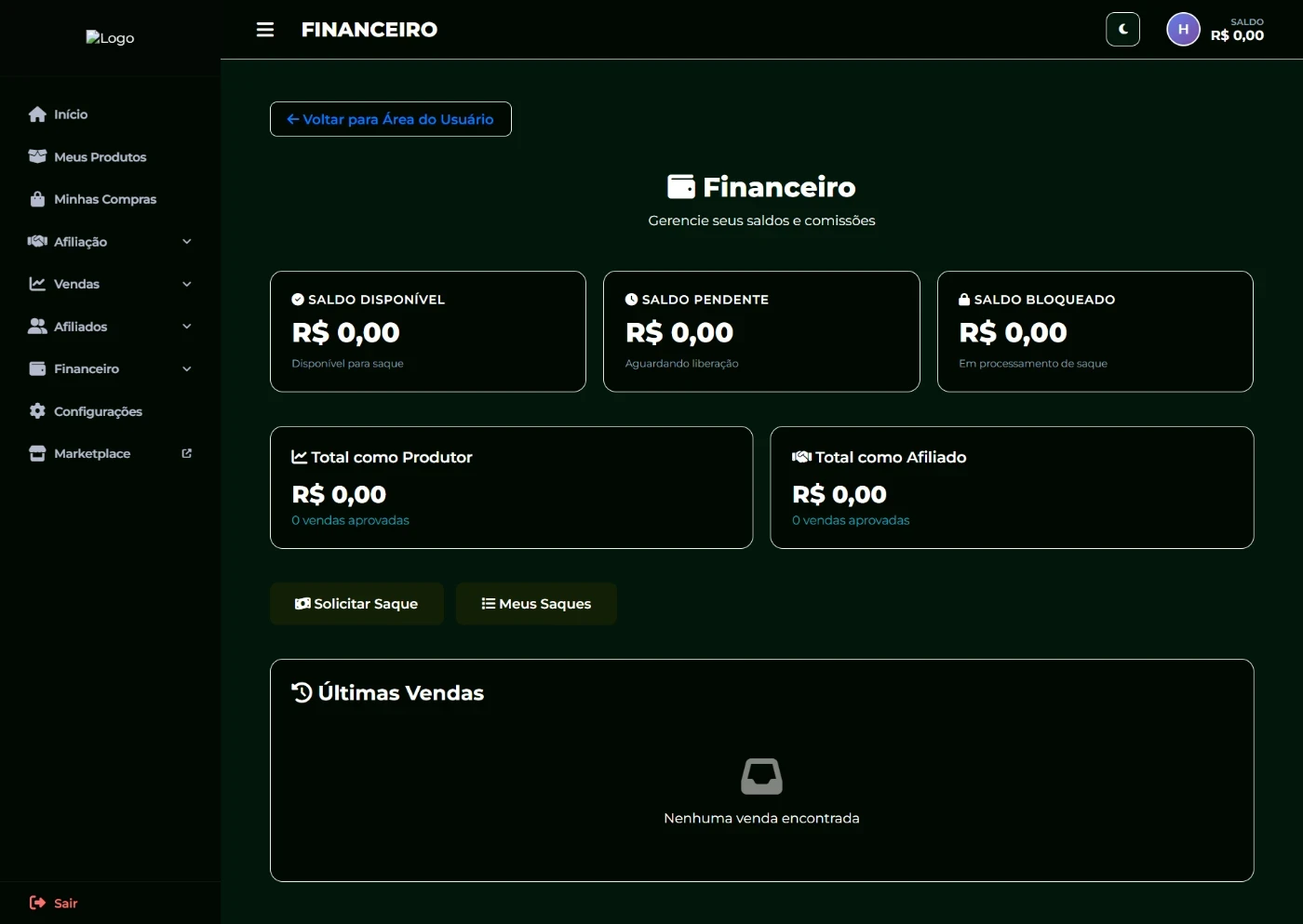1303x924 pixels.
Task: Click the Logo image in sidebar
Action: 110,38
